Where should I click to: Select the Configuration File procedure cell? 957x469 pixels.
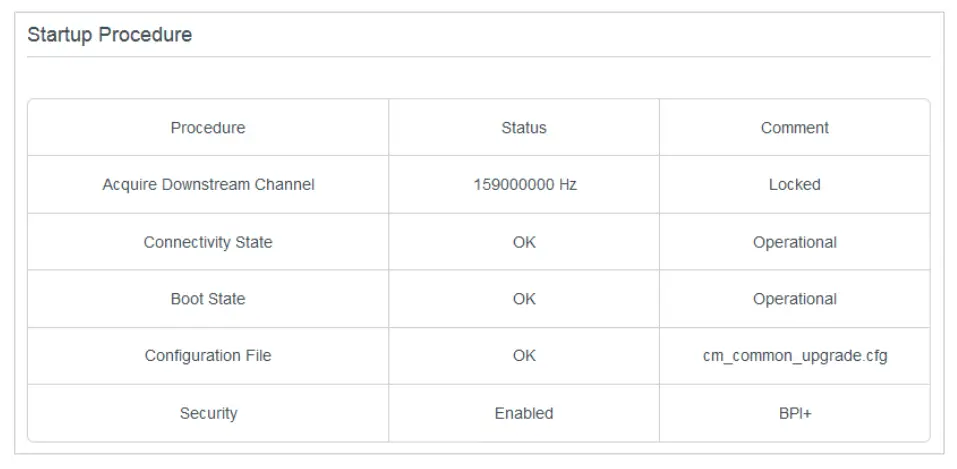coord(208,356)
